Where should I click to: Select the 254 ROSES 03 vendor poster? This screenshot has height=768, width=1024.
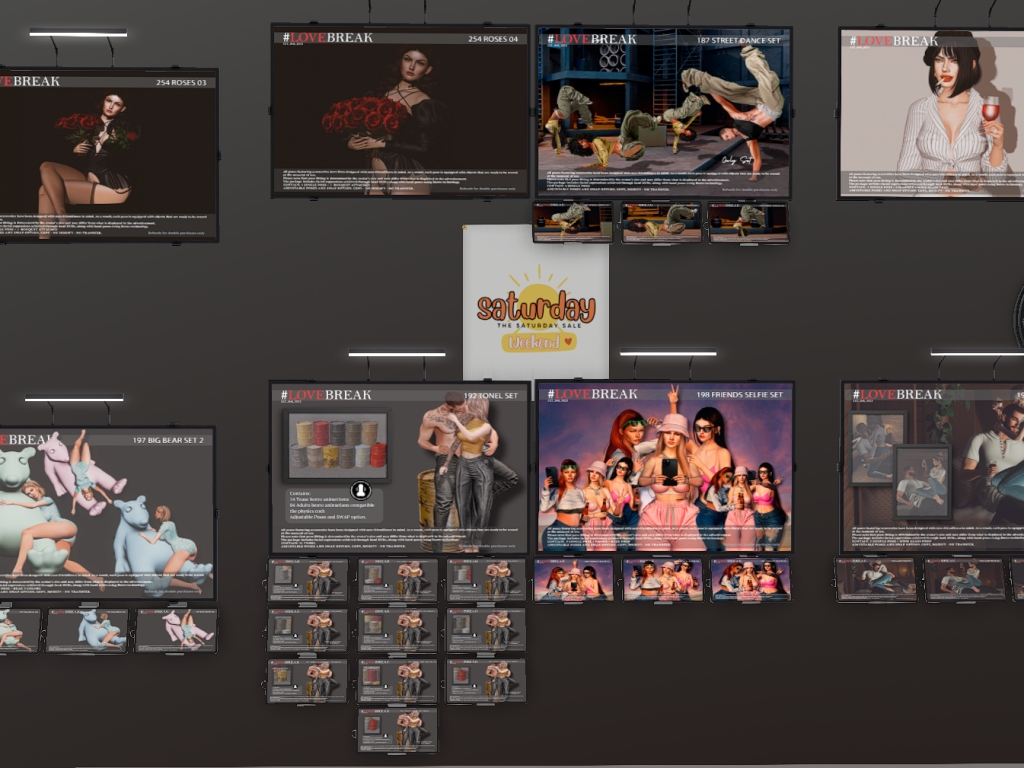(x=106, y=155)
